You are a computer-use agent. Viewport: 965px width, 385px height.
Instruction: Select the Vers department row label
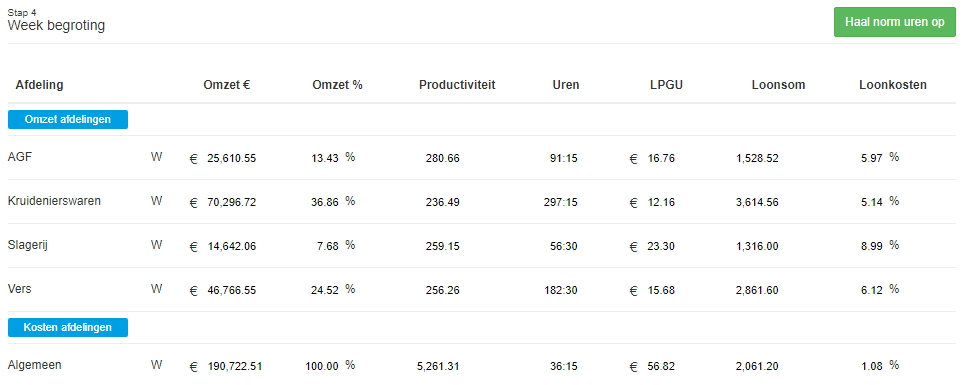(20, 288)
